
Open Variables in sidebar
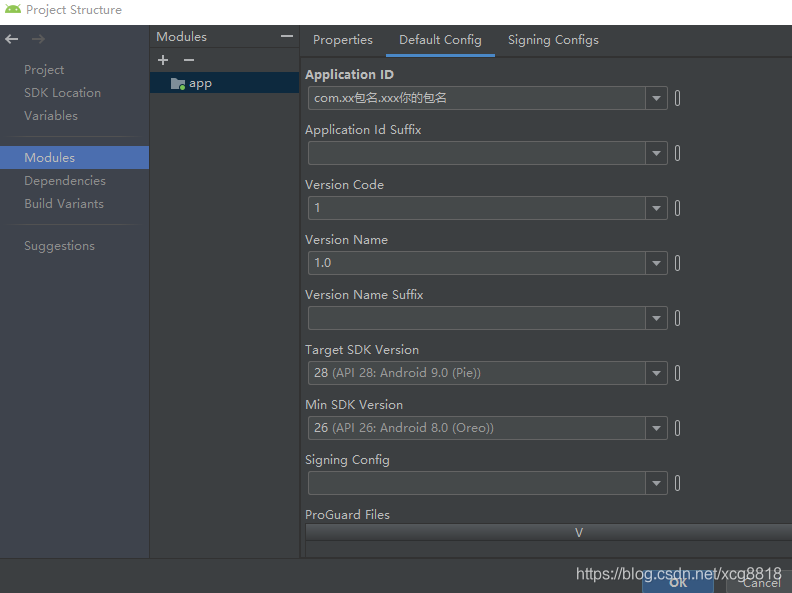coord(51,116)
